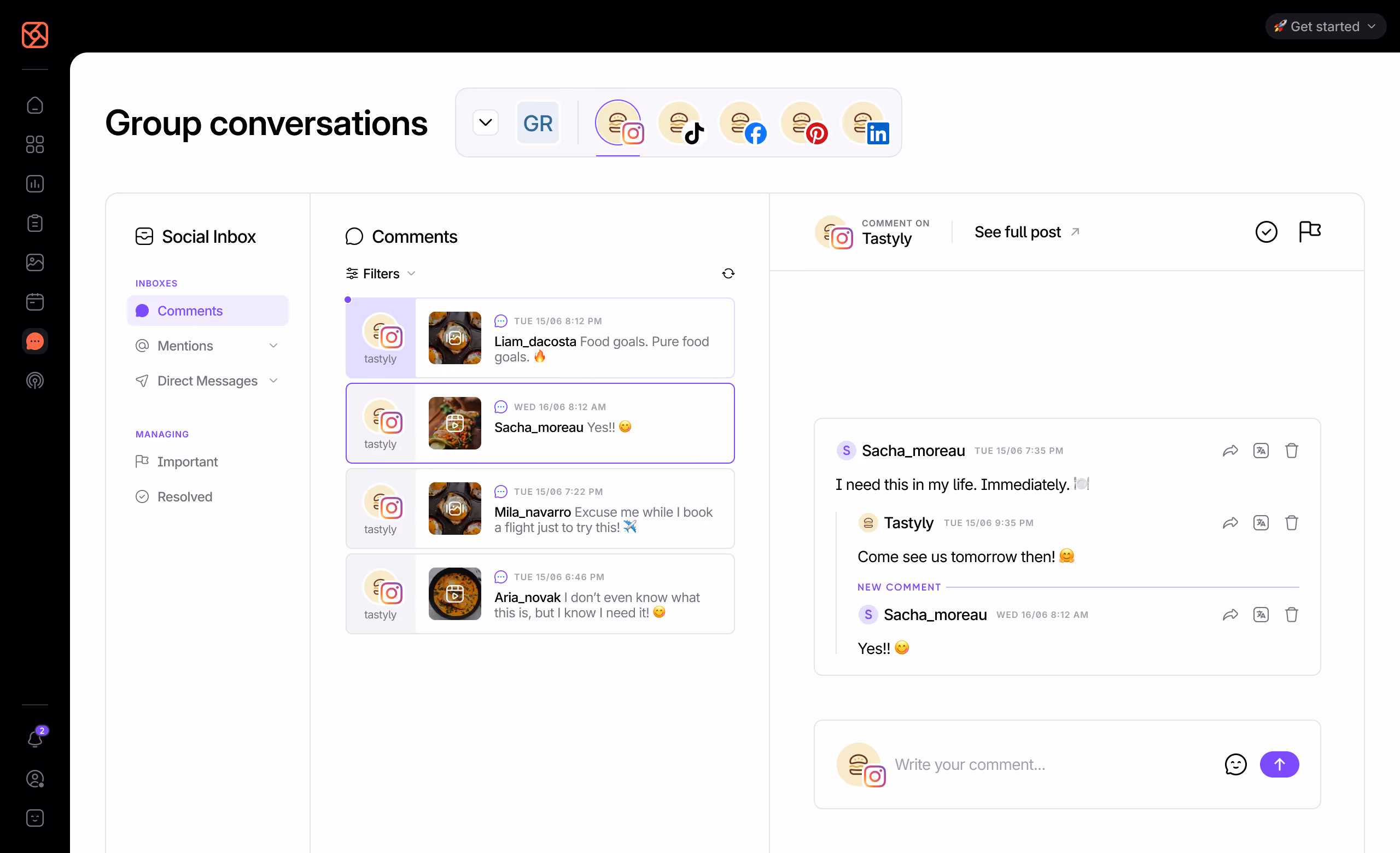
Task: Refresh the comments list
Action: tap(728, 274)
